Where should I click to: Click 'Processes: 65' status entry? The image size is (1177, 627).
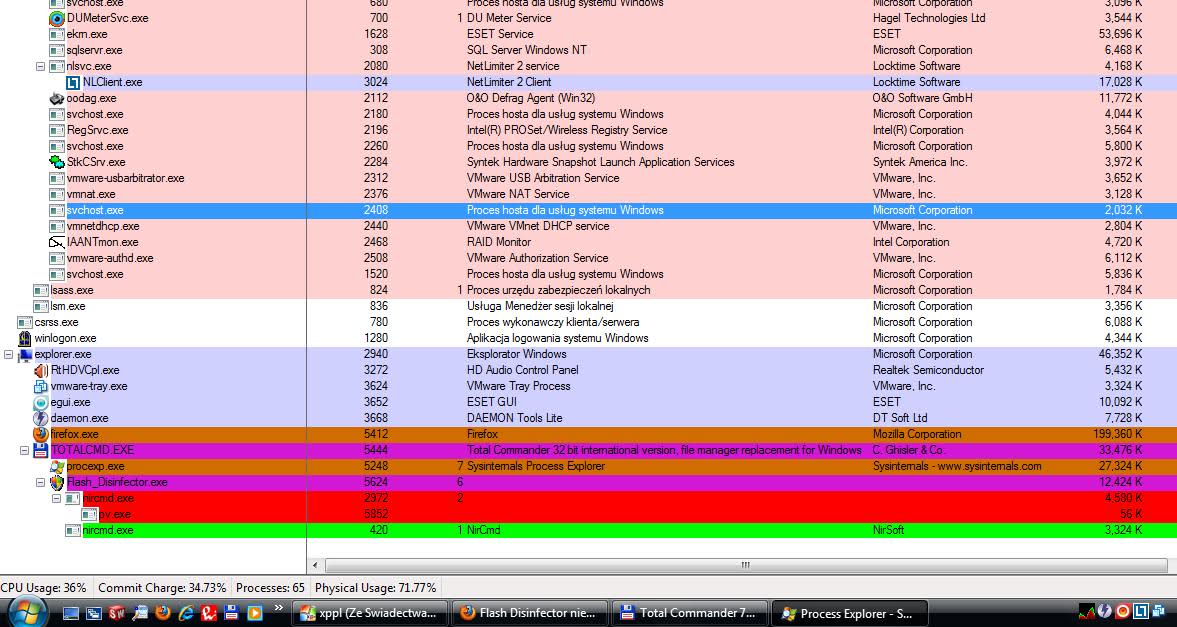coord(270,588)
